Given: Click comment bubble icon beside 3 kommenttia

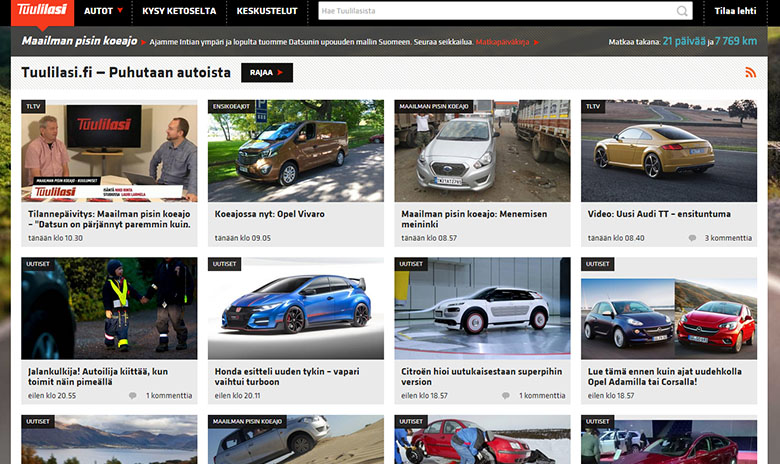Looking at the screenshot, I should (x=692, y=238).
